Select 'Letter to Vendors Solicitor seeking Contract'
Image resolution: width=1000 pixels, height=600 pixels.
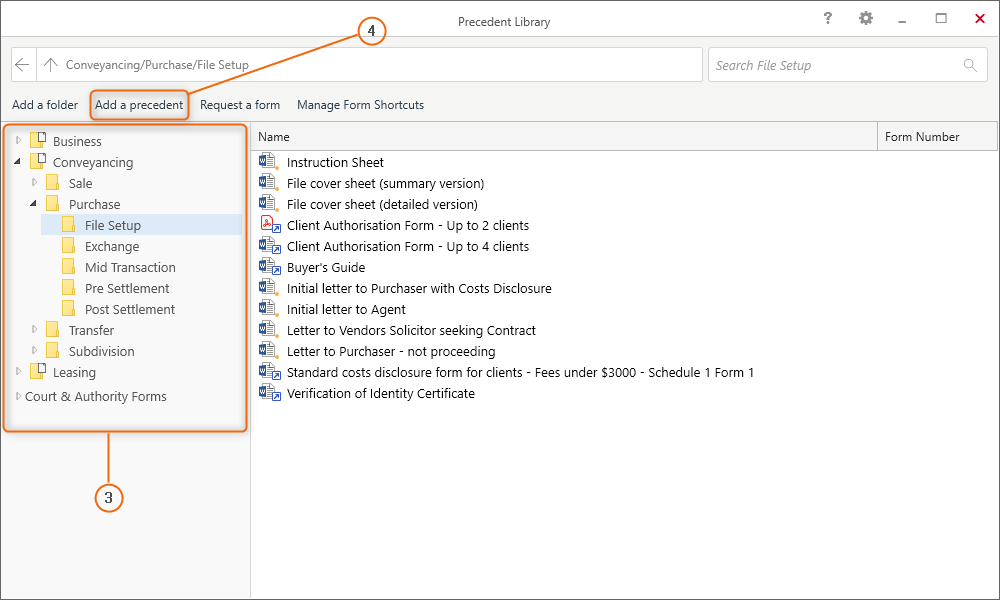coord(411,330)
